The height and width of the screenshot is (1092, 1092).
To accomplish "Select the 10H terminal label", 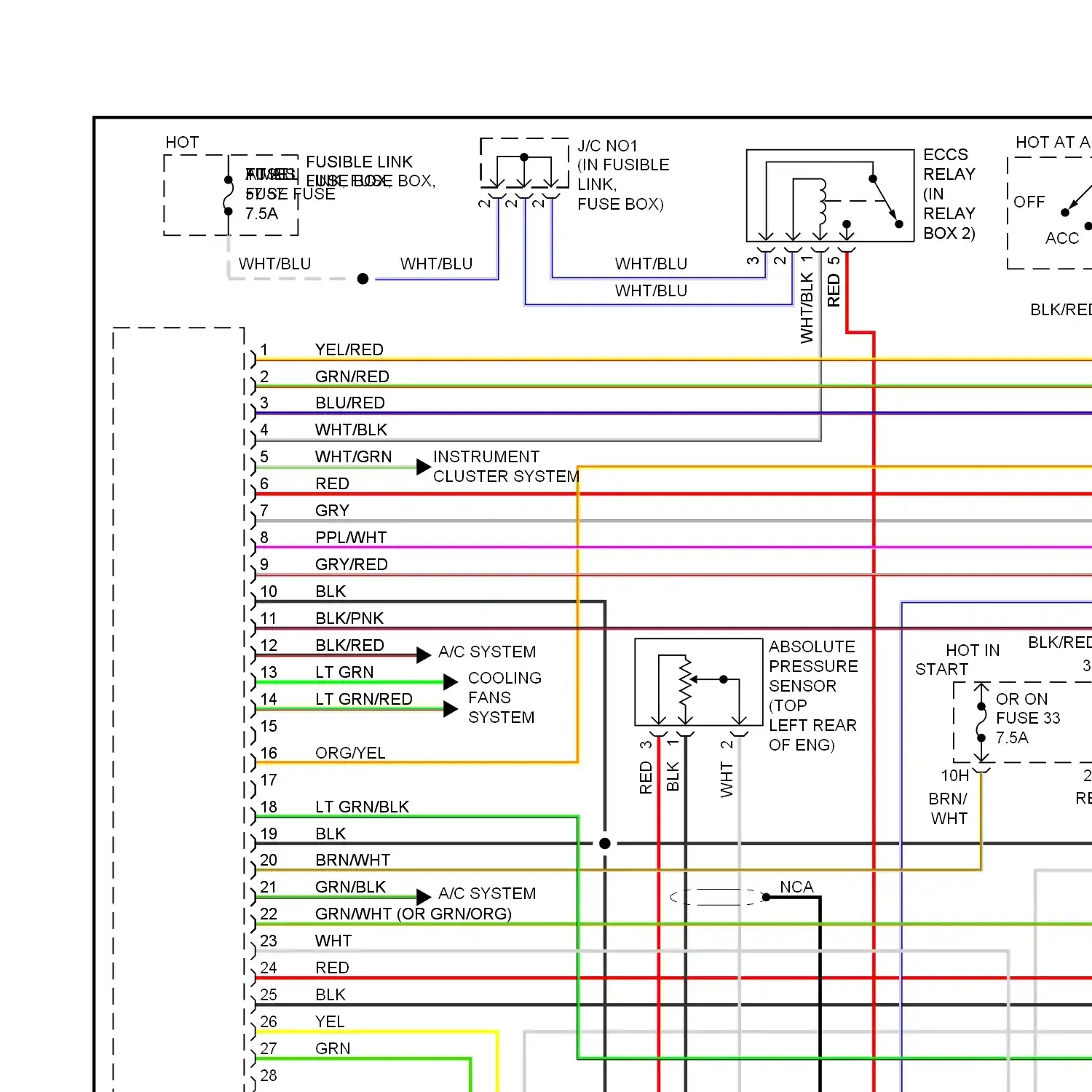I will 955,775.
